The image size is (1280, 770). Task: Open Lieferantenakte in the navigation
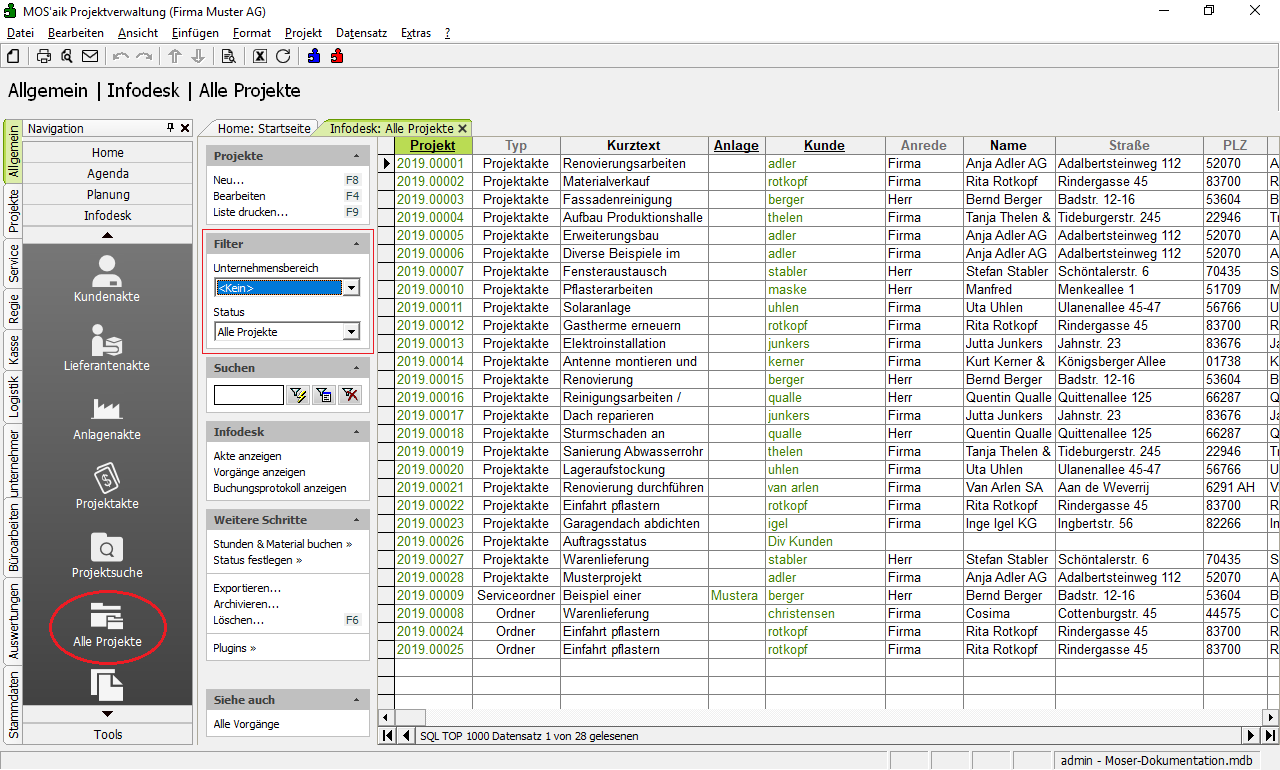(107, 347)
